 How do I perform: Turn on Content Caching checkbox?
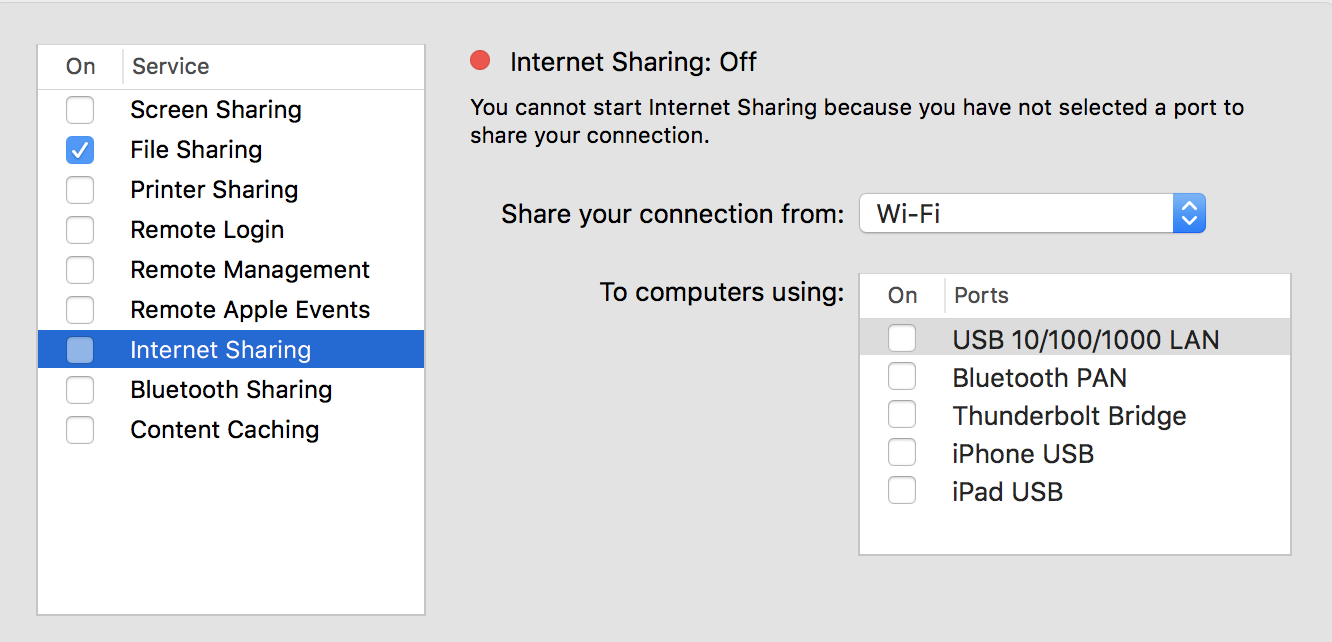pos(80,430)
